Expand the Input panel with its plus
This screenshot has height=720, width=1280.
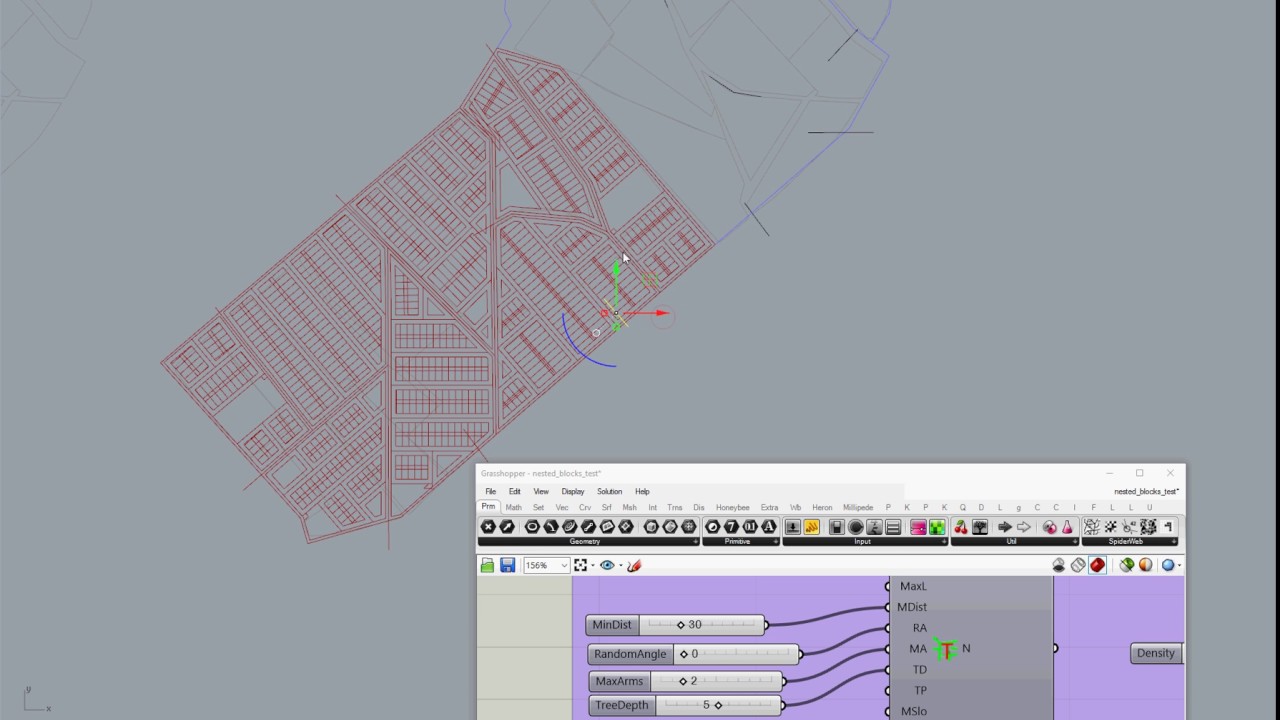(x=944, y=541)
